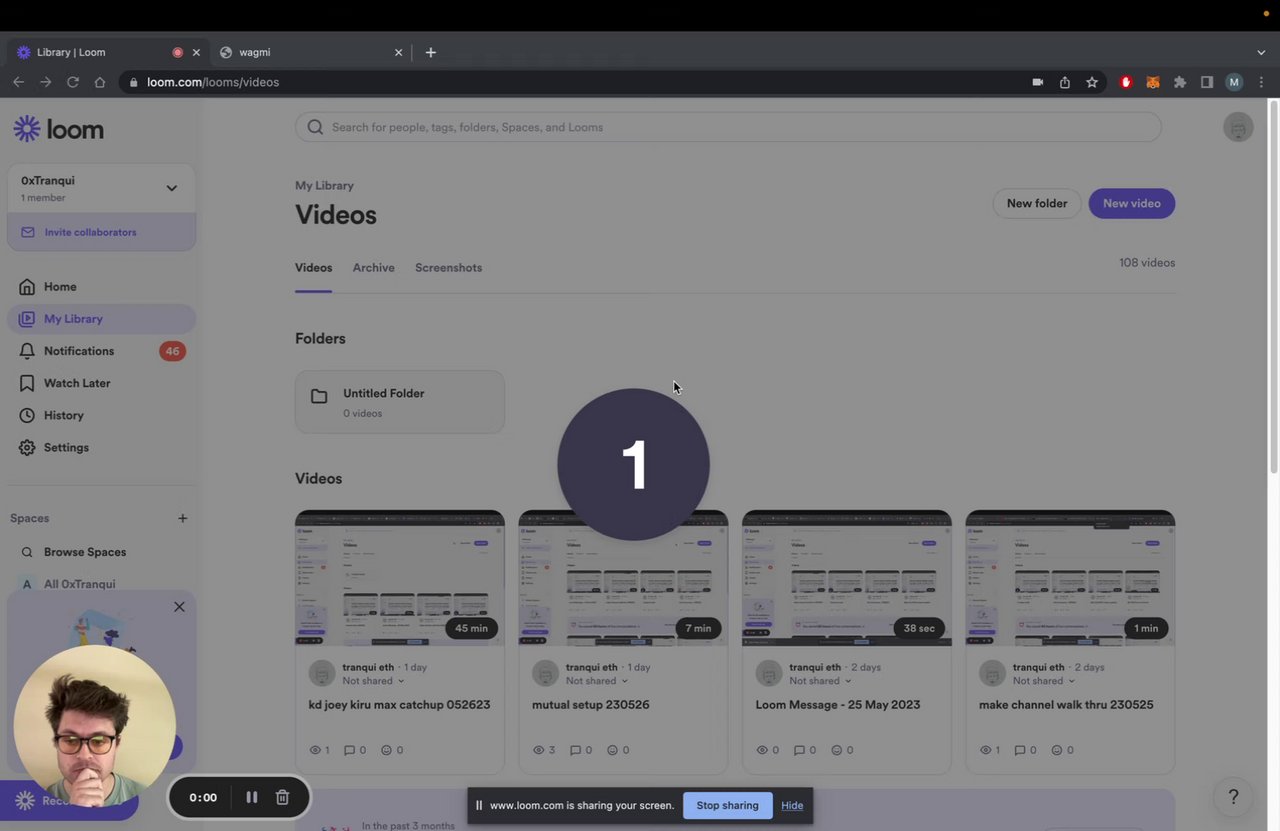Click the Settings gear icon

click(27, 447)
